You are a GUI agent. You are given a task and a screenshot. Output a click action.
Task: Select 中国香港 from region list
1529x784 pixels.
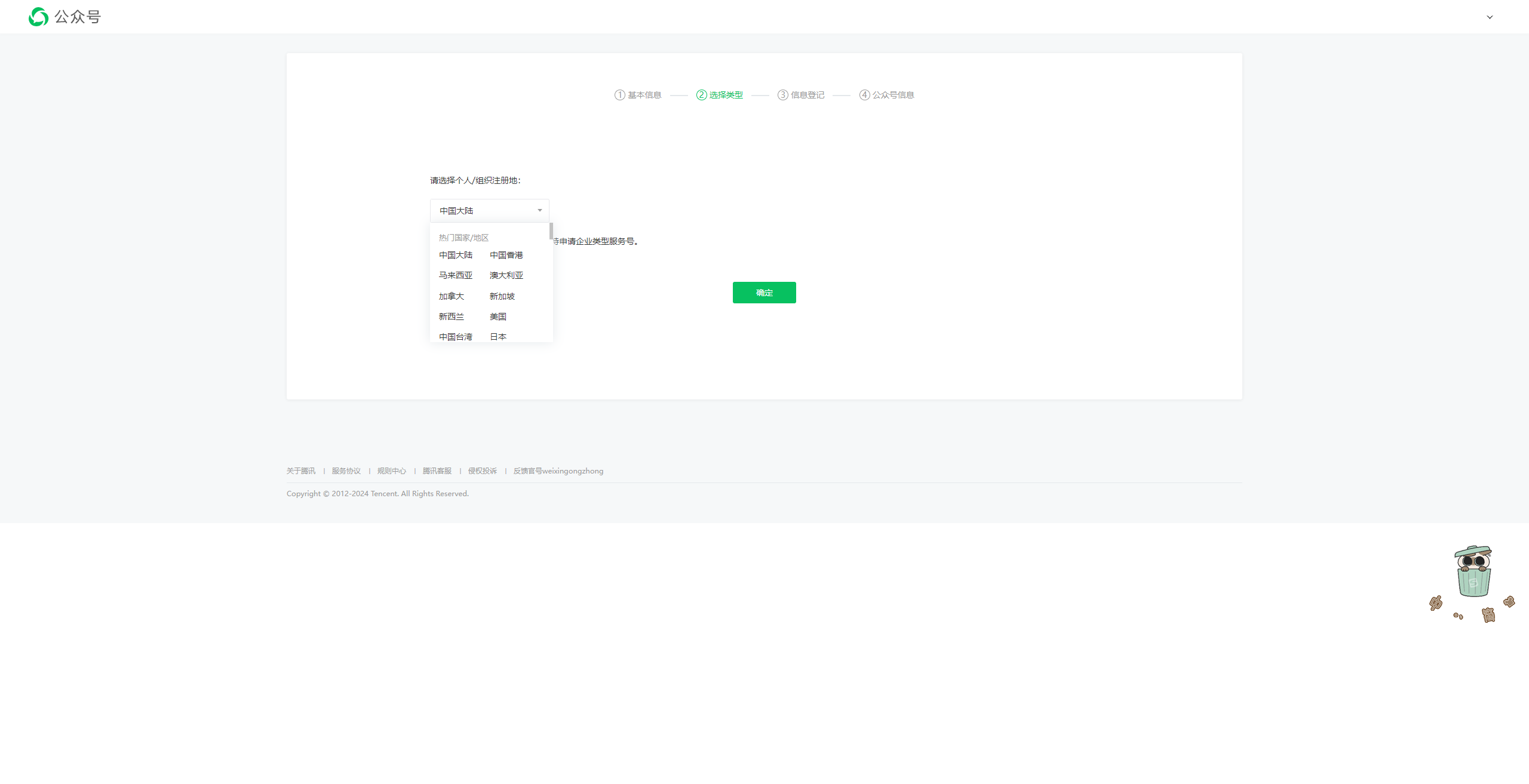(x=506, y=255)
